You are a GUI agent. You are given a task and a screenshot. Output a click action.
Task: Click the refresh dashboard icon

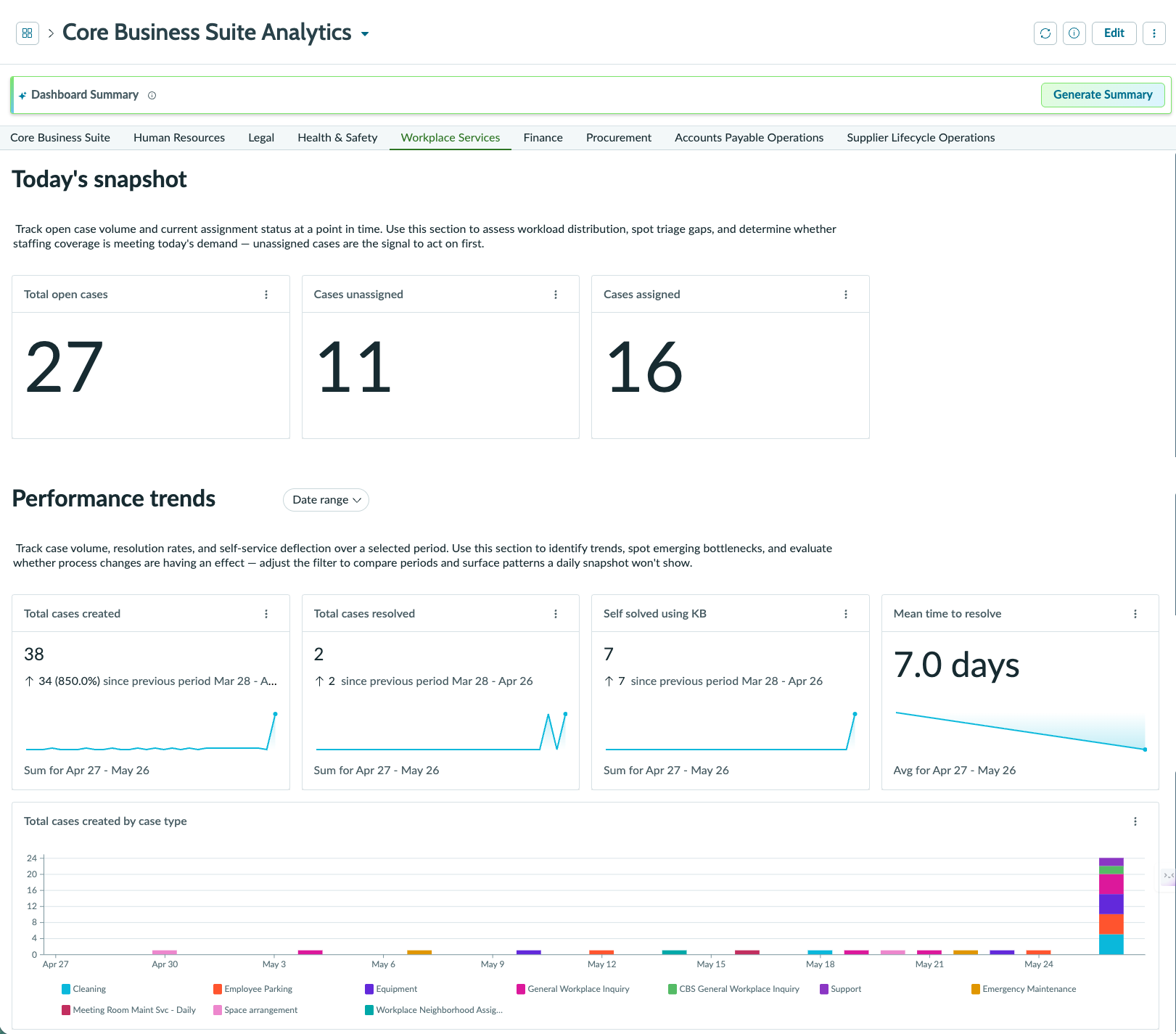click(1045, 33)
